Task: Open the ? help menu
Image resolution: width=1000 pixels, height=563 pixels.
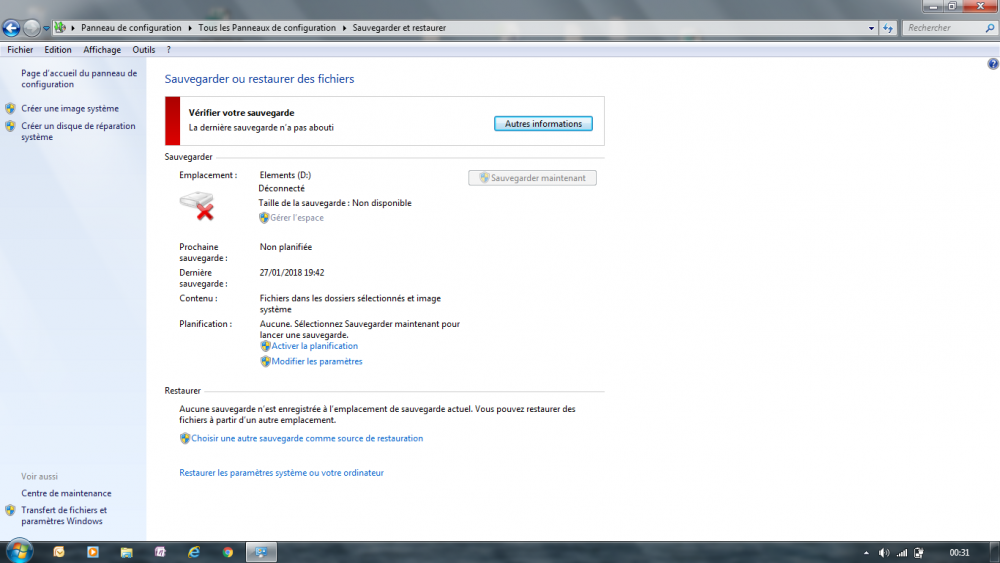Action: point(169,50)
